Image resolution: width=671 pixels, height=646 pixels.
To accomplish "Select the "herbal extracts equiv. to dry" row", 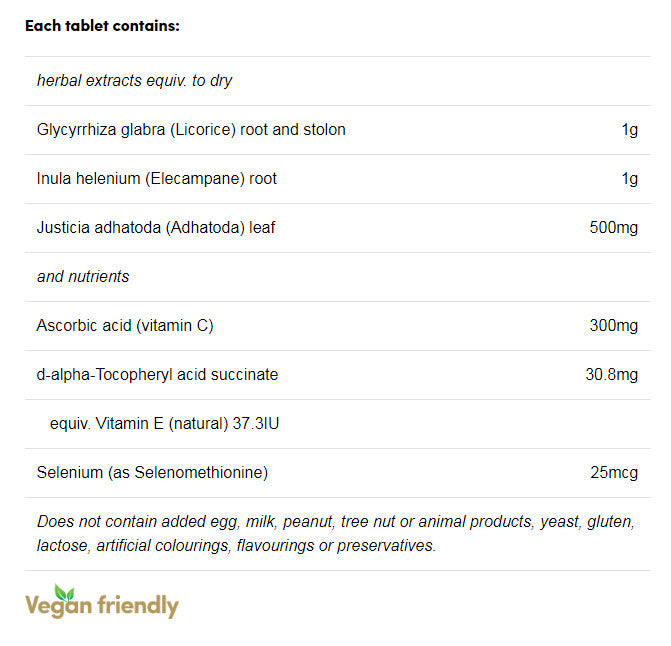I will (134, 80).
